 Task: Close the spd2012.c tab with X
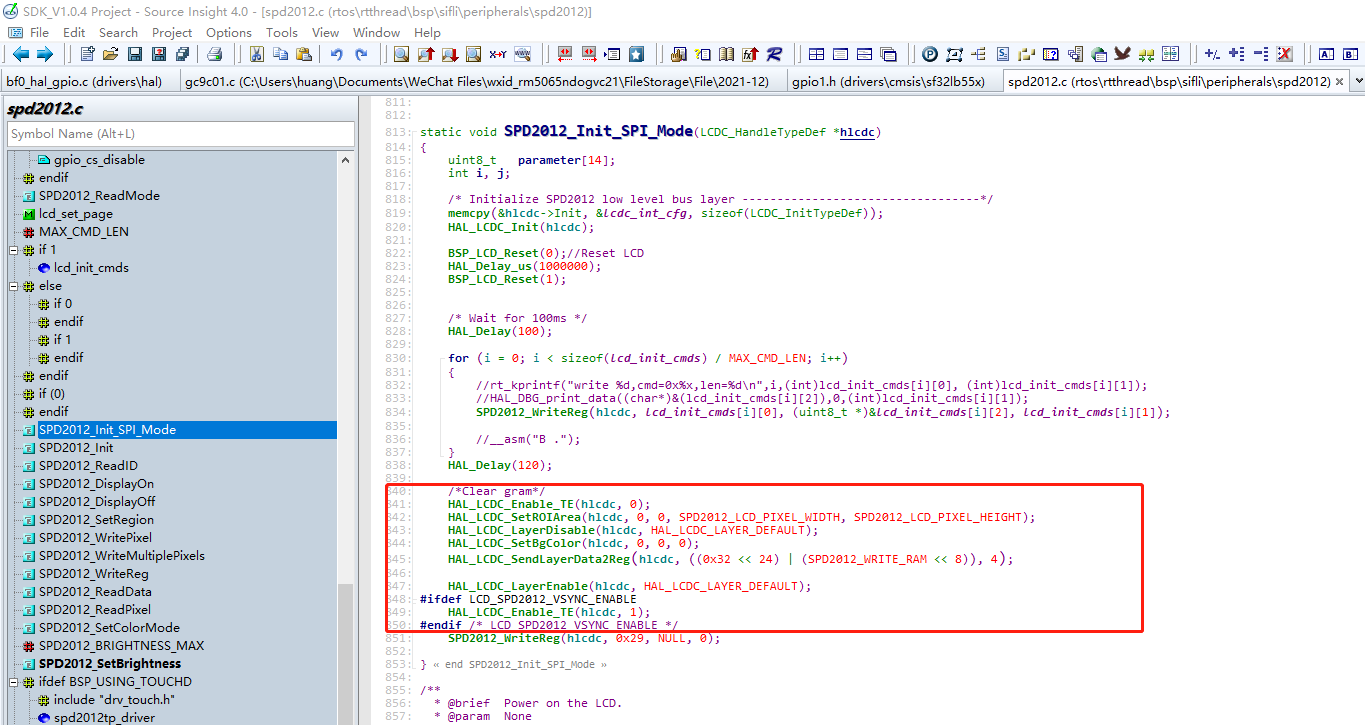pyautogui.click(x=1341, y=82)
